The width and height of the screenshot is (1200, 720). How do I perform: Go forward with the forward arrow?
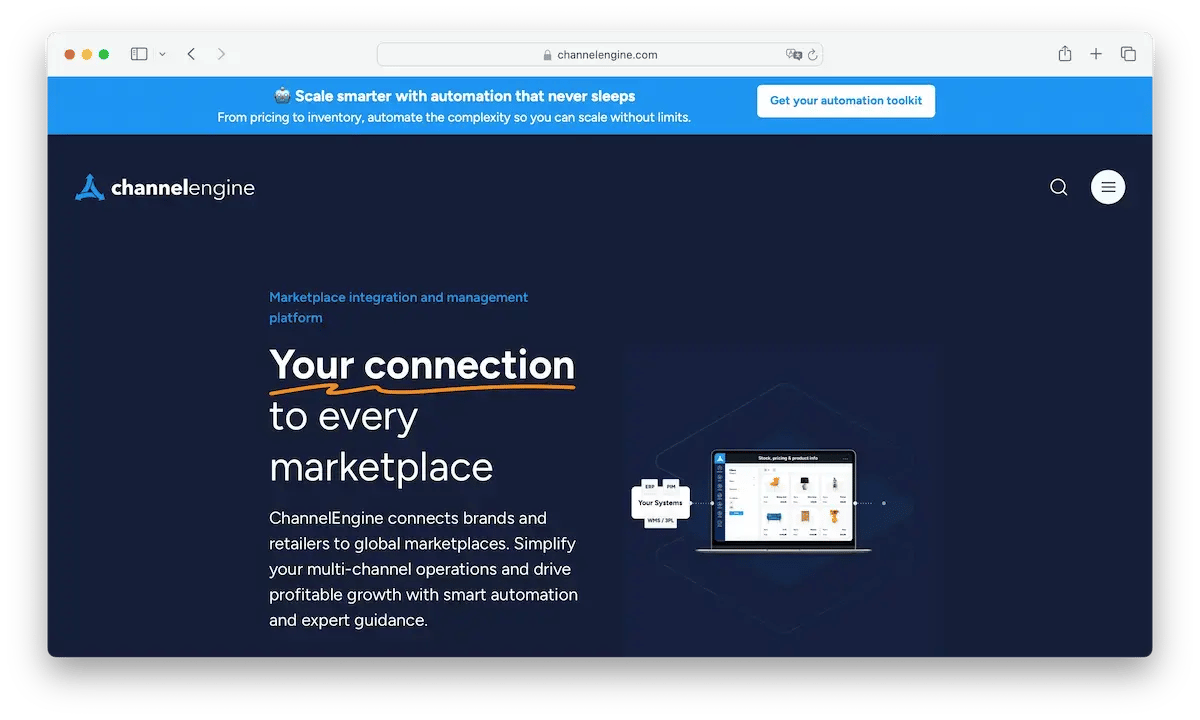coord(221,54)
